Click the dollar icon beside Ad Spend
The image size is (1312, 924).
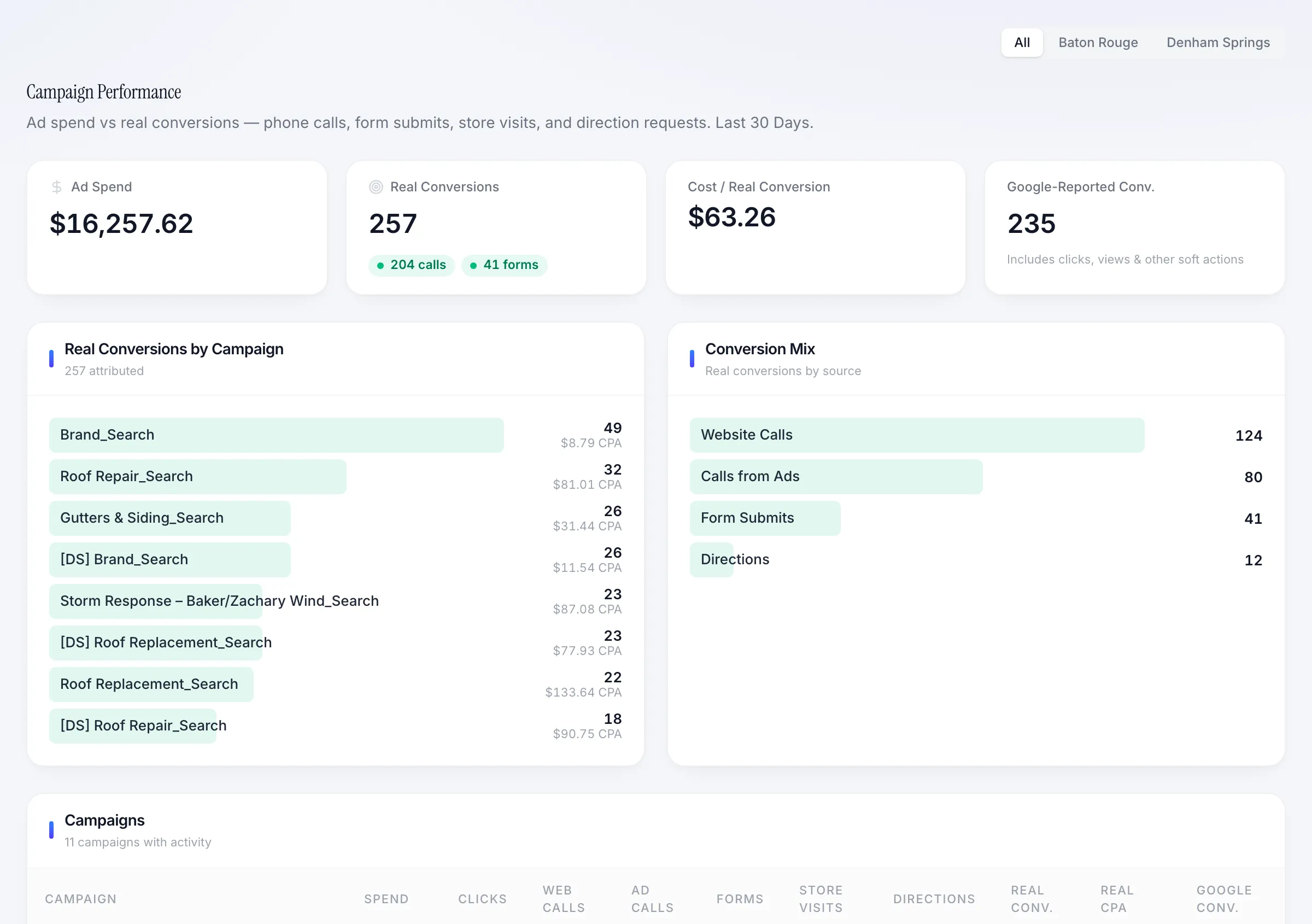[56, 187]
